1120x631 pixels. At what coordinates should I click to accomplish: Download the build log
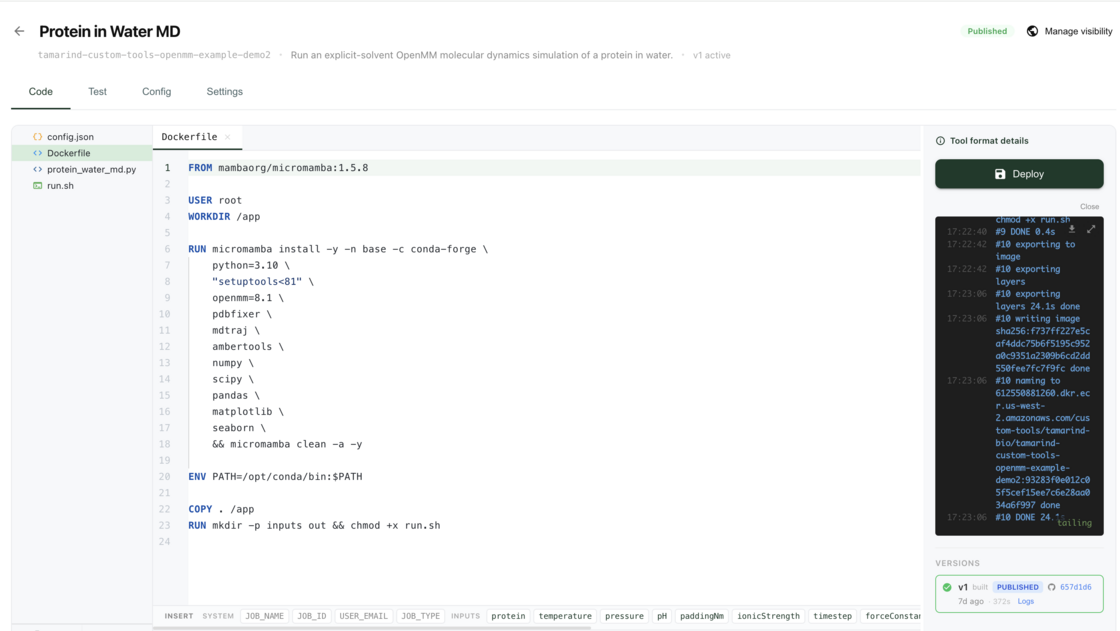[x=1071, y=229]
